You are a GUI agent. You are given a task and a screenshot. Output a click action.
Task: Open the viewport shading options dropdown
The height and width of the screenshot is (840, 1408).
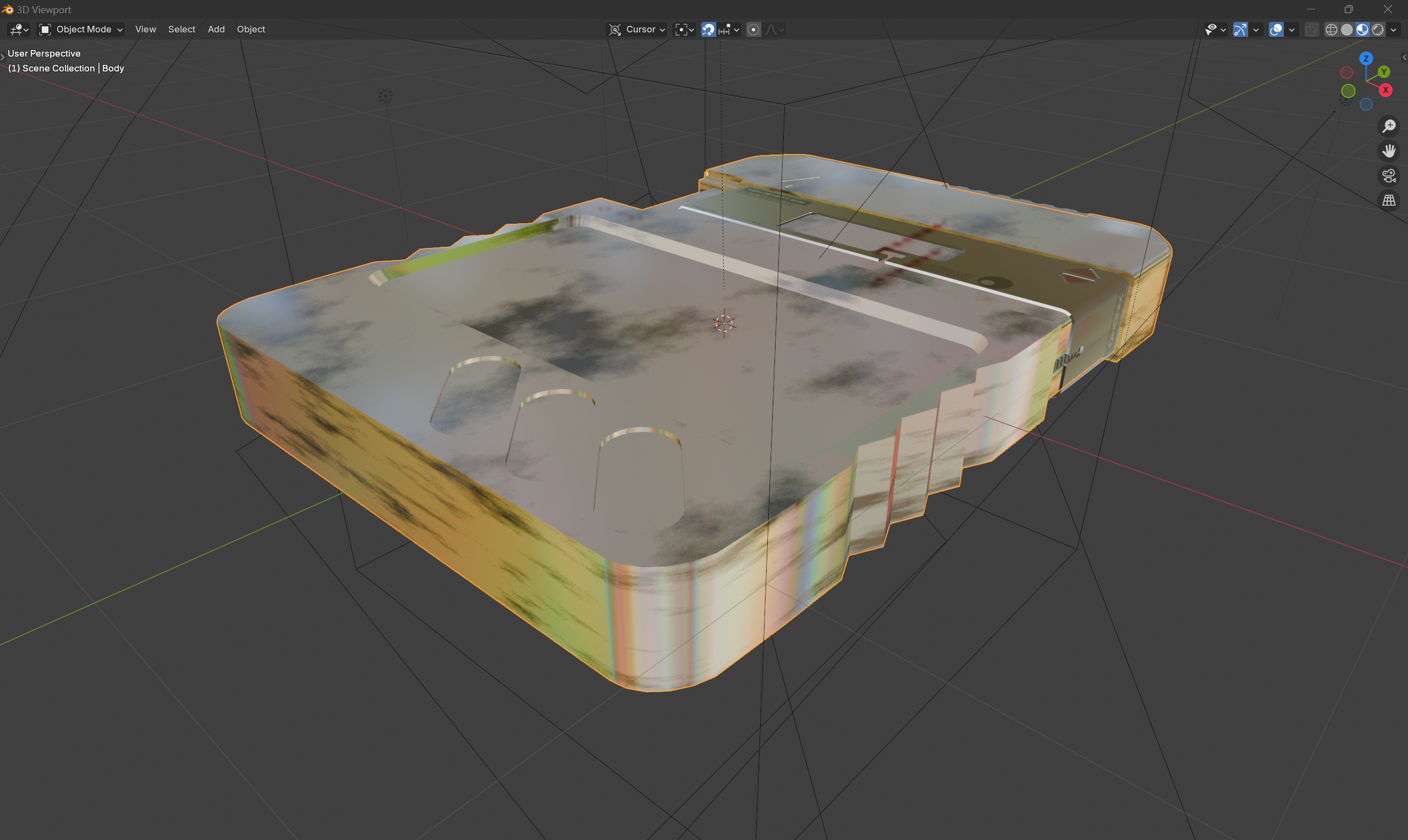1393,30
